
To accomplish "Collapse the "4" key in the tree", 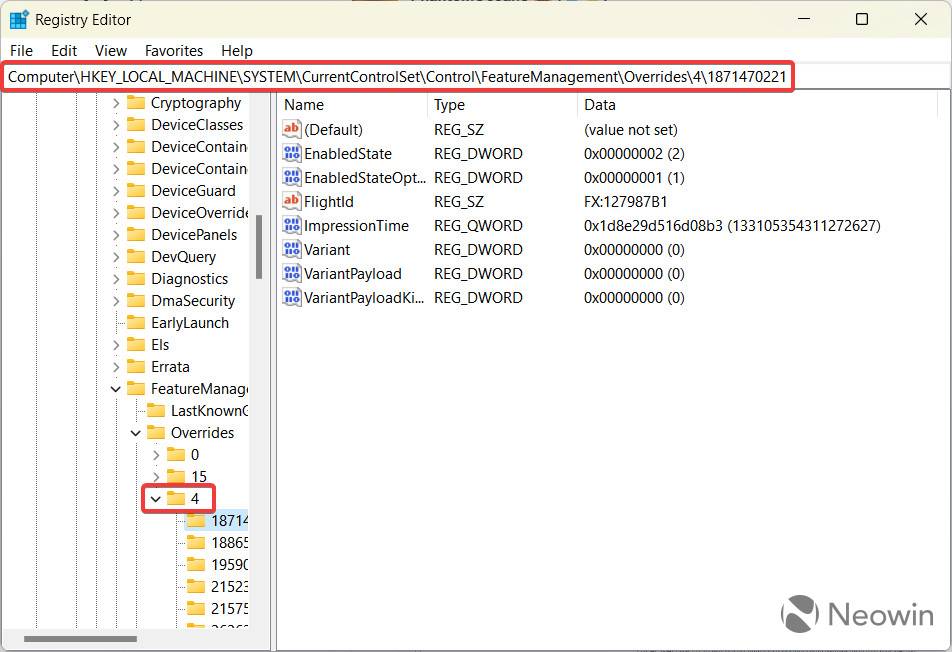I will tap(156, 498).
